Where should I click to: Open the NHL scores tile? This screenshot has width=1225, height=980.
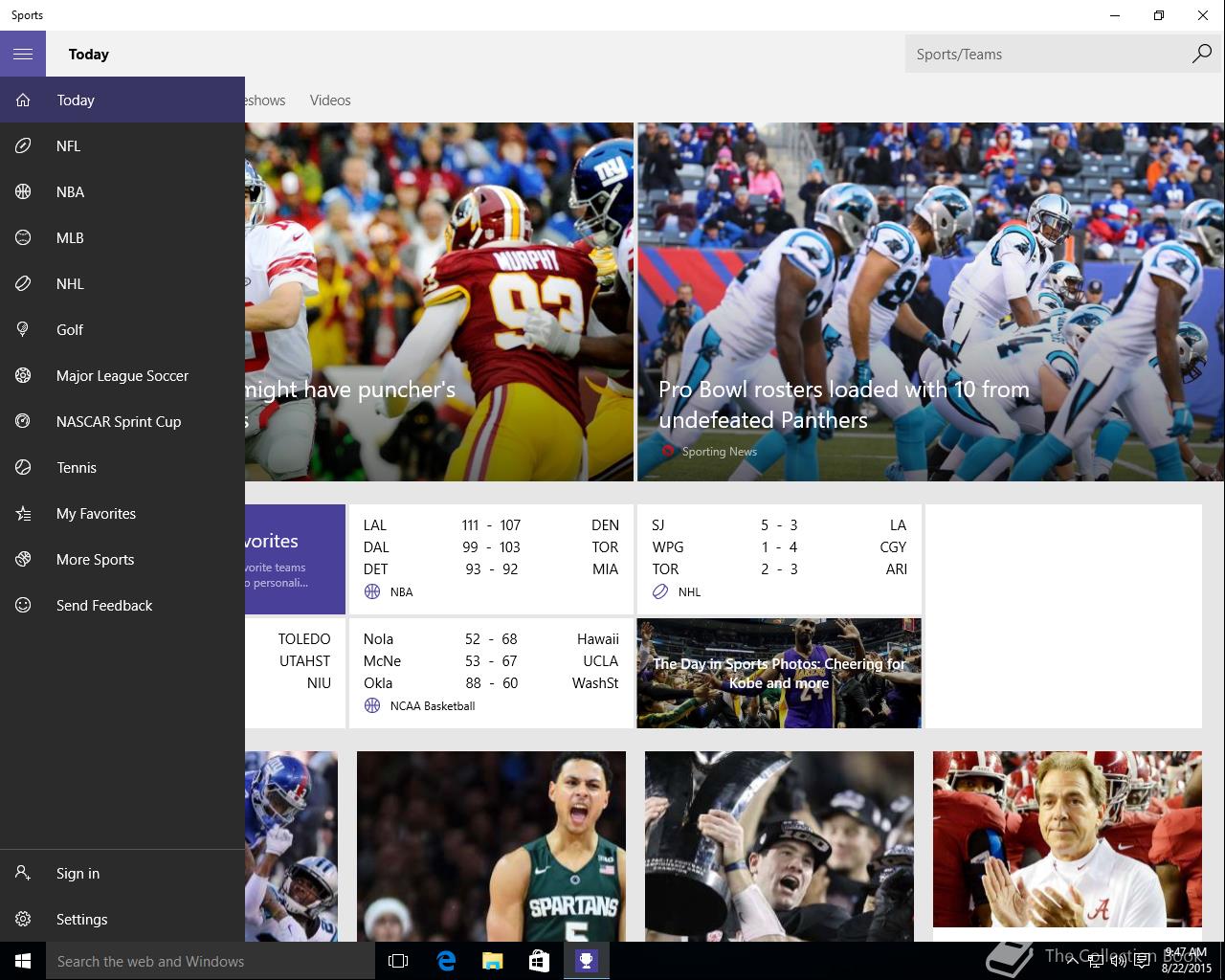[779, 559]
